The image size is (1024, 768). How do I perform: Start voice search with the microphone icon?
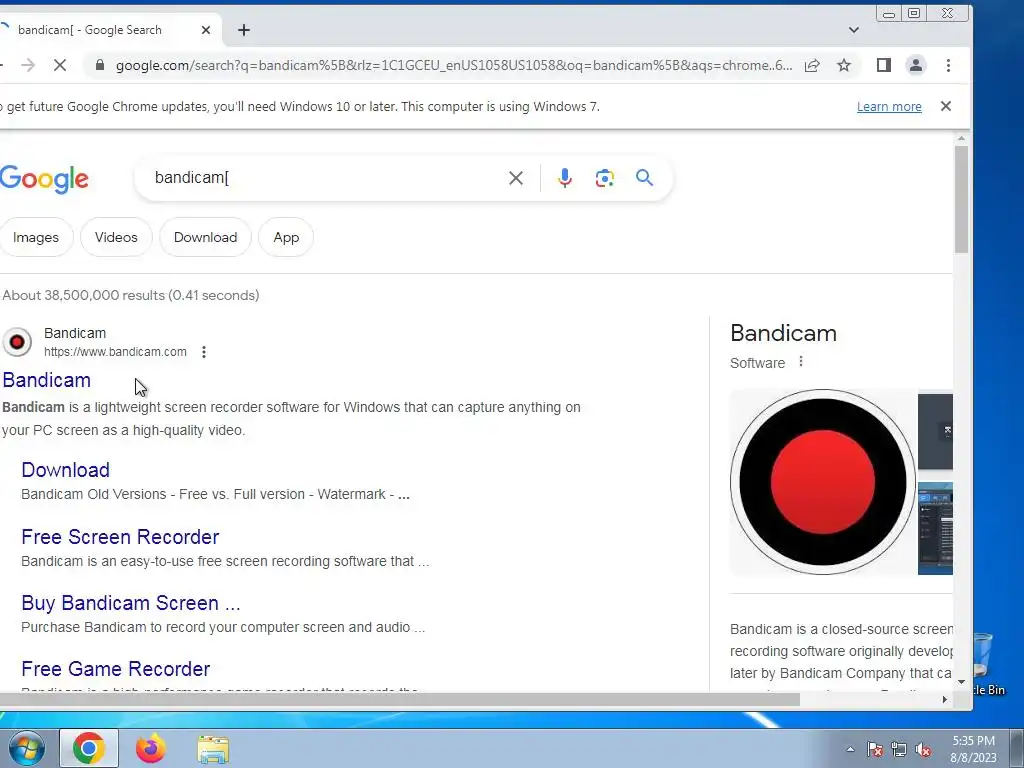(x=565, y=178)
